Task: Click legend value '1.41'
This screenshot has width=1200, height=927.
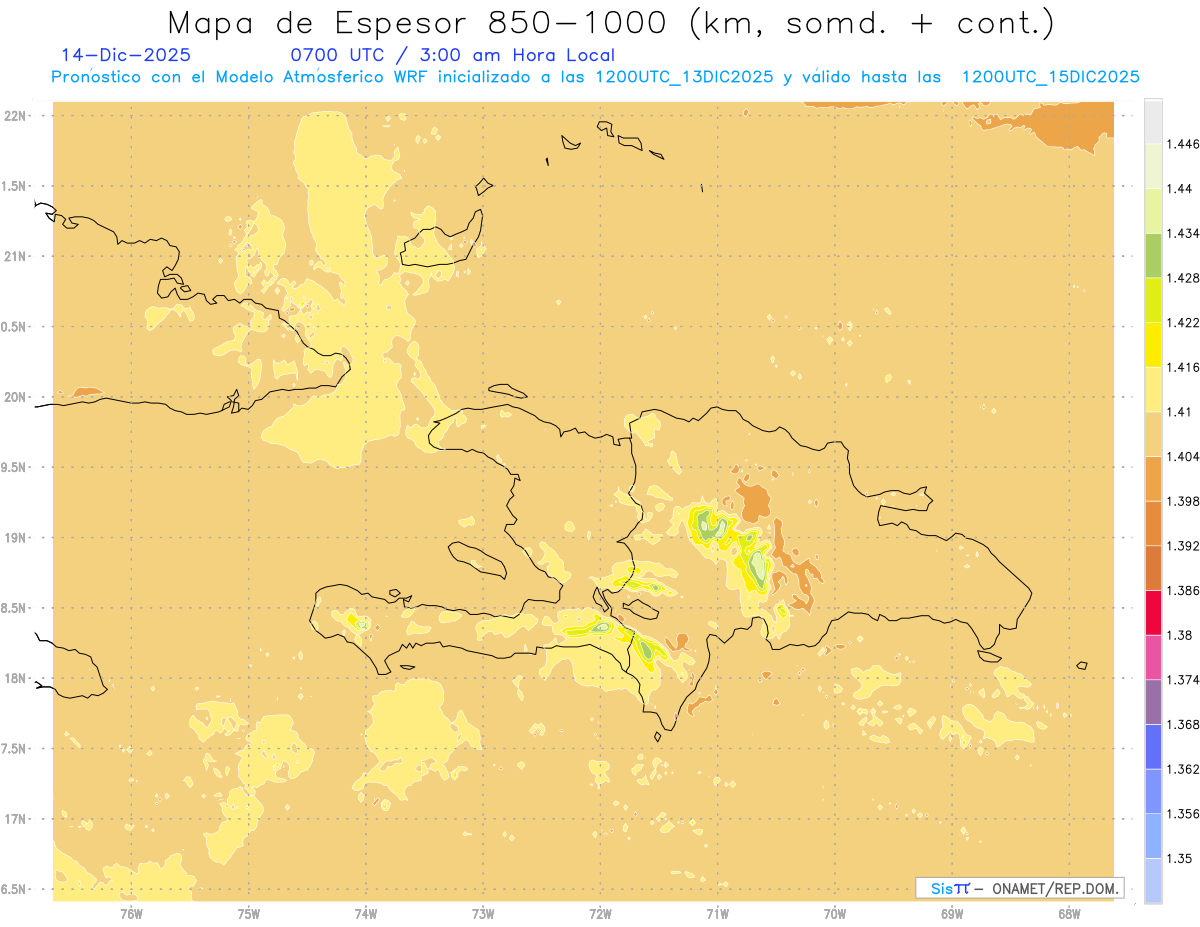Action: click(x=1179, y=411)
